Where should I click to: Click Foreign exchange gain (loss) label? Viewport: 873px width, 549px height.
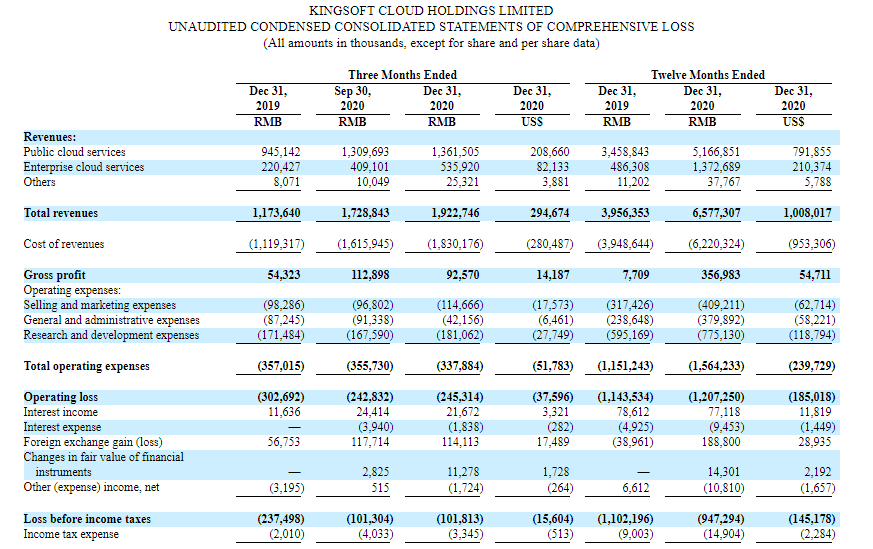tap(92, 442)
